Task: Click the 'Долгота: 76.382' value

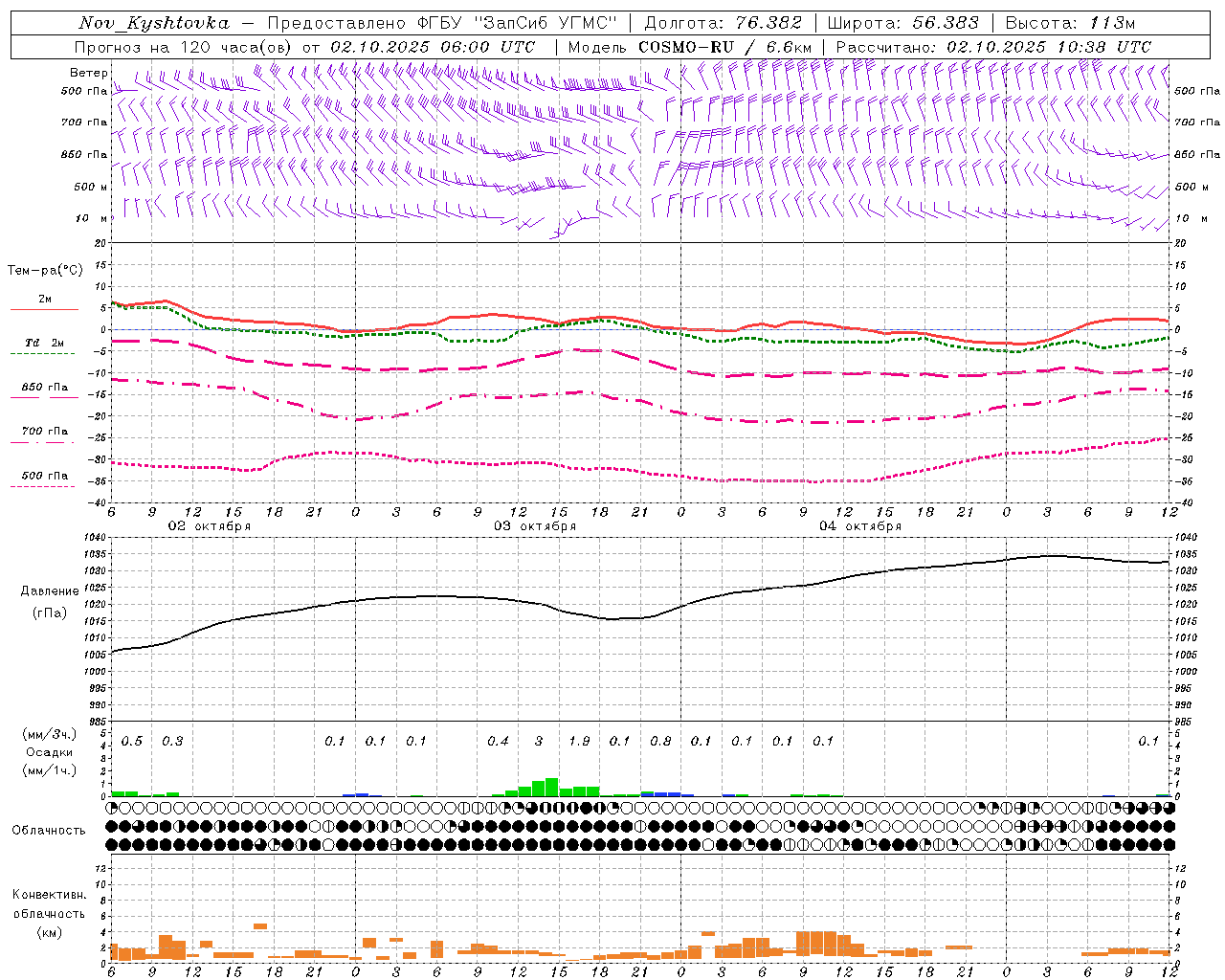Action: [723, 23]
